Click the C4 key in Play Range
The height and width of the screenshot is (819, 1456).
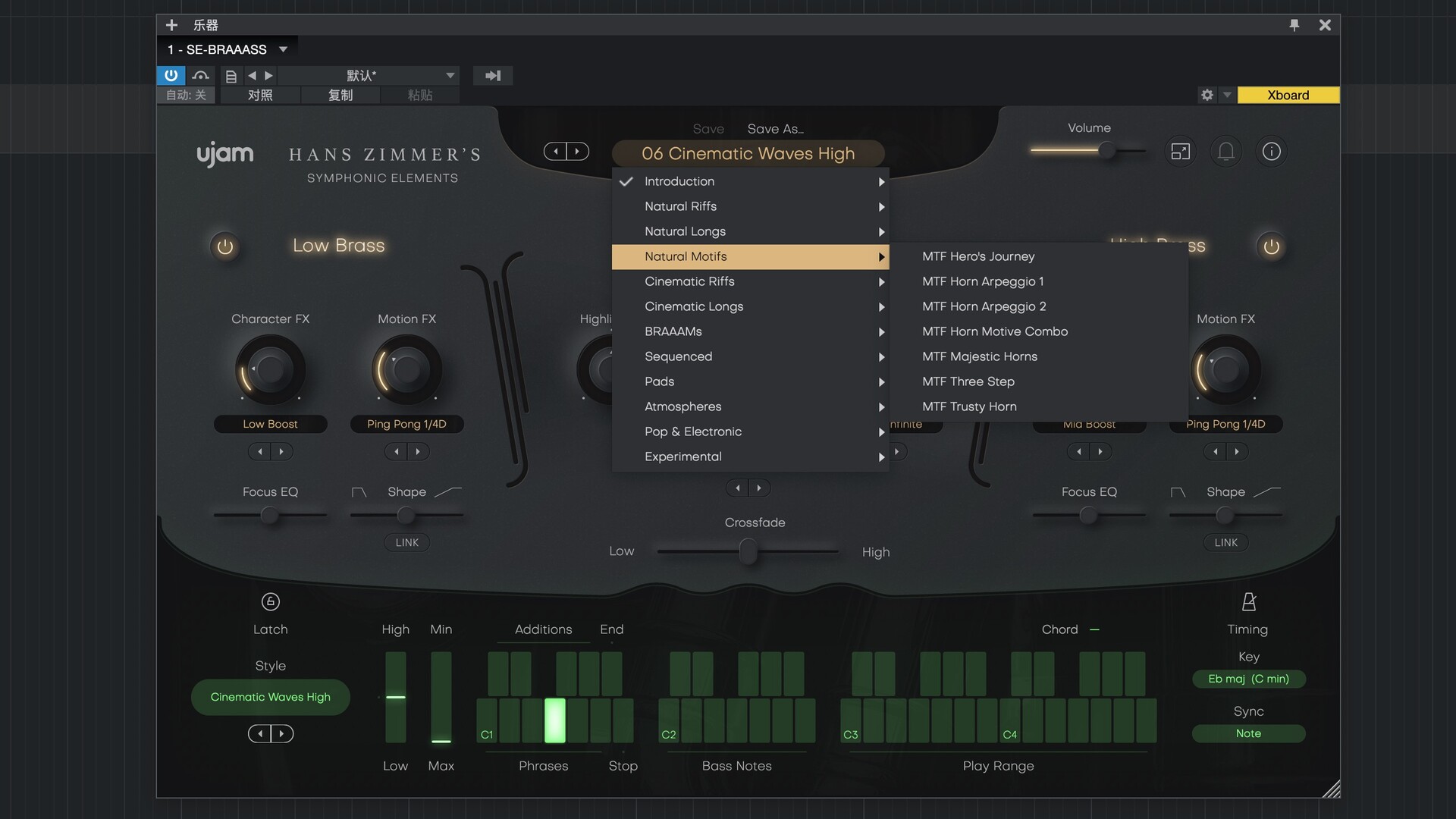point(1009,720)
